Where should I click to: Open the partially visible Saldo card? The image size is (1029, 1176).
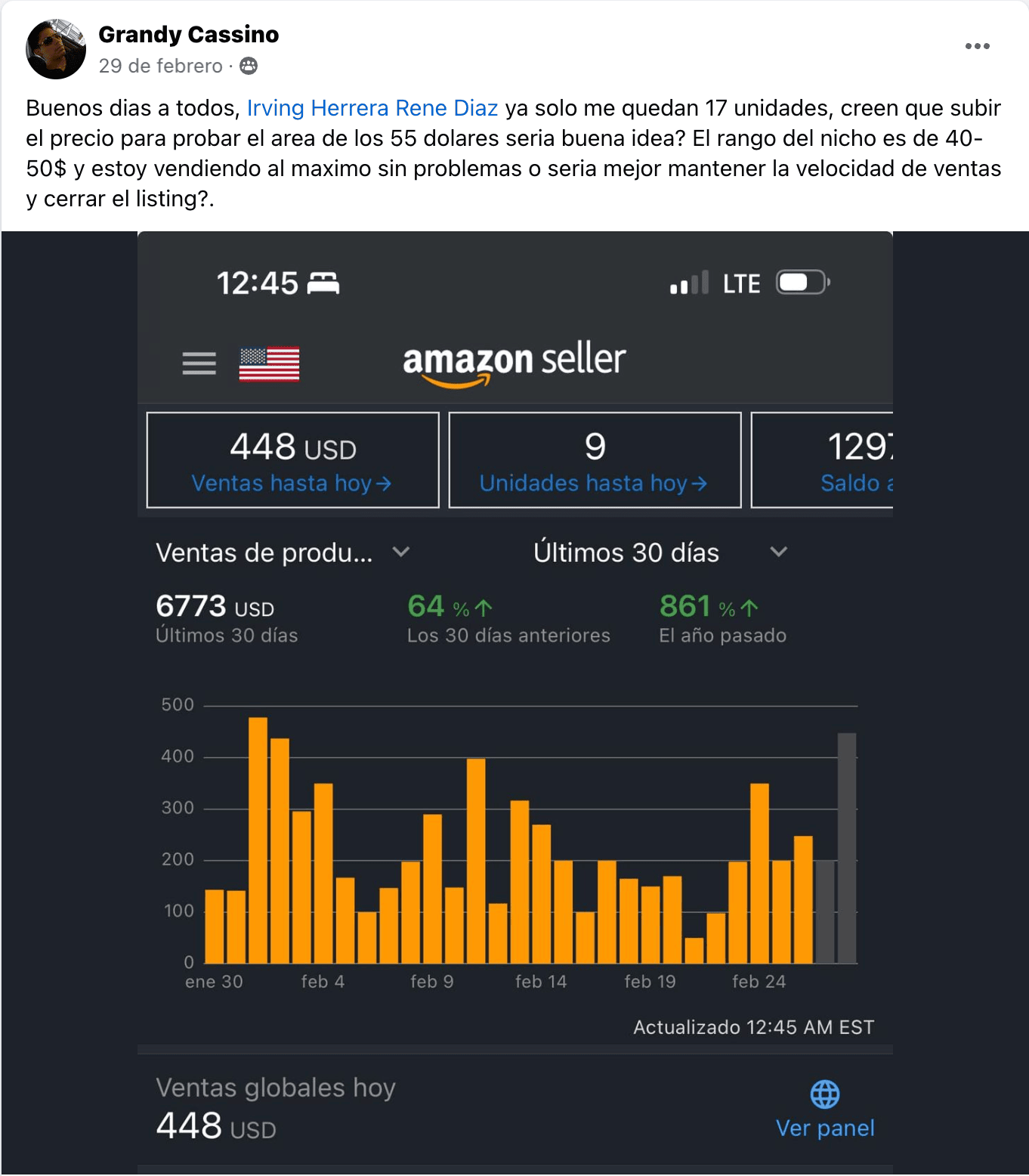[x=822, y=460]
